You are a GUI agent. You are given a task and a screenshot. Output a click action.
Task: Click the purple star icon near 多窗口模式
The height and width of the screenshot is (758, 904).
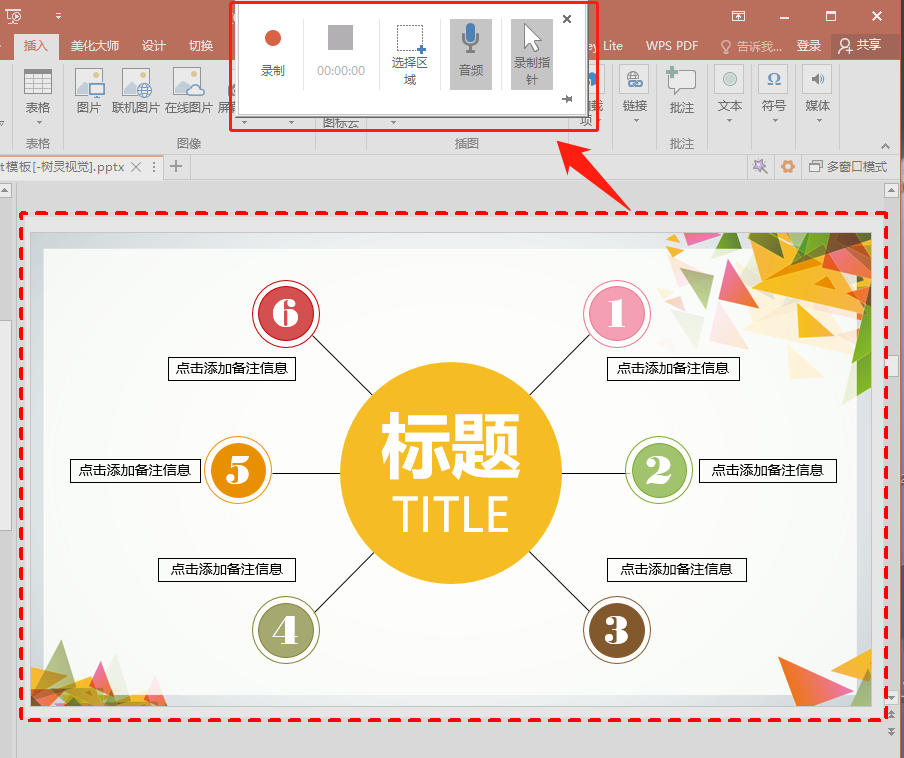(760, 167)
